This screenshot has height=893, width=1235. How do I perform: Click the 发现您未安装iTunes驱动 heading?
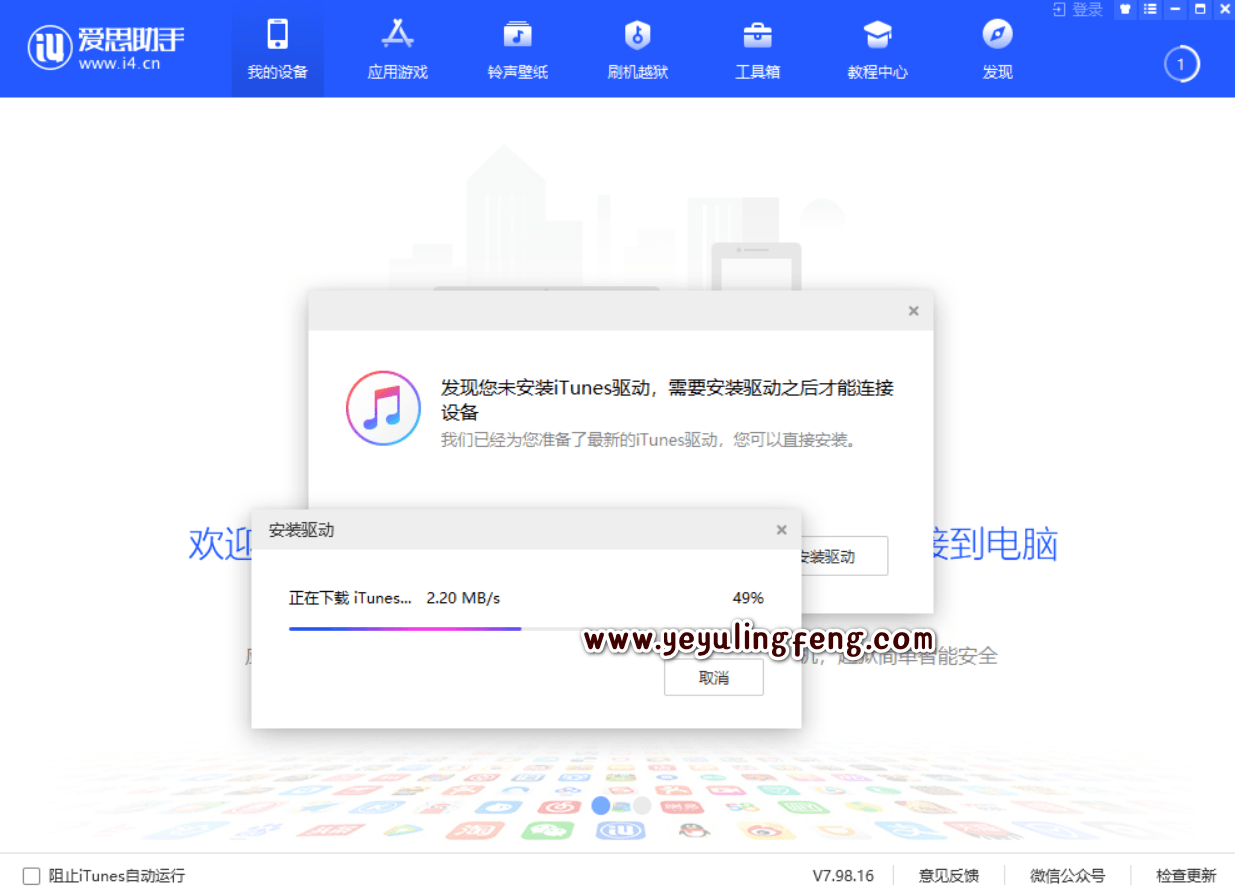(667, 400)
